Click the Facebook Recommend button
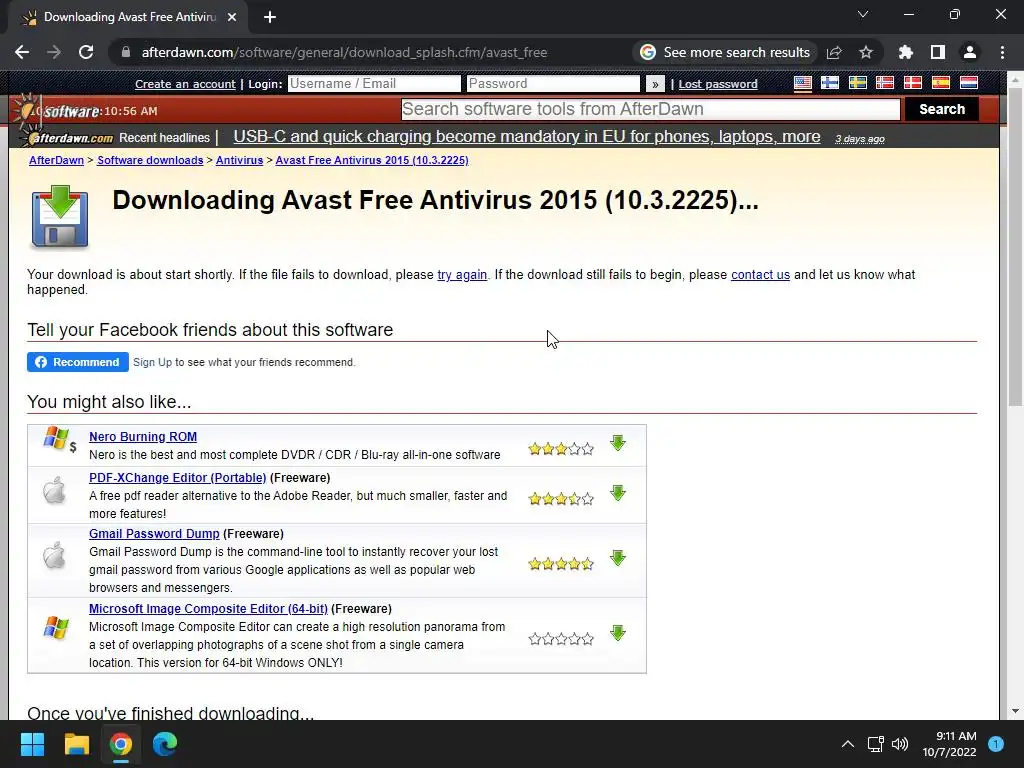1024x768 pixels. 78,362
